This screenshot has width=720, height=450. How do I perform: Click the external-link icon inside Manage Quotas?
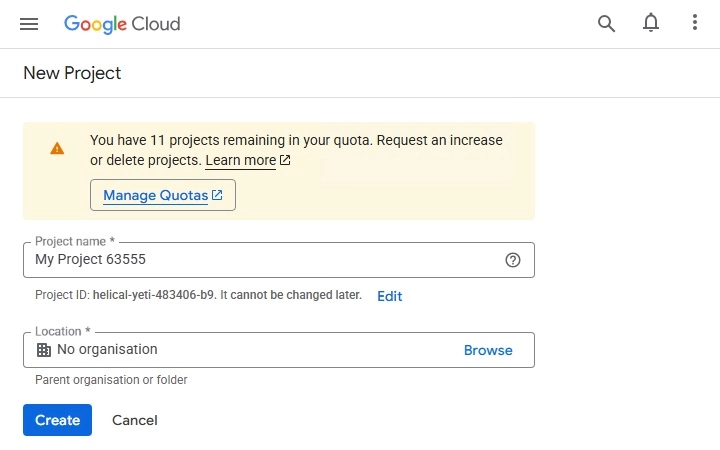point(217,195)
